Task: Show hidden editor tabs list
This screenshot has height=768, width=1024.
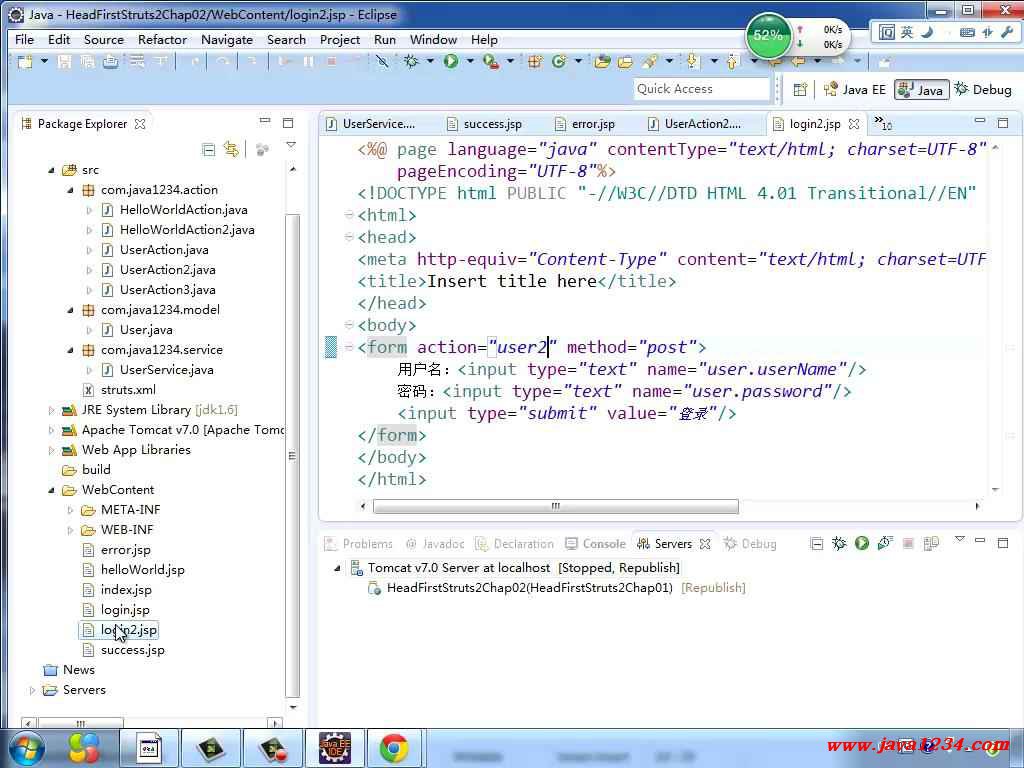Action: pos(883,123)
